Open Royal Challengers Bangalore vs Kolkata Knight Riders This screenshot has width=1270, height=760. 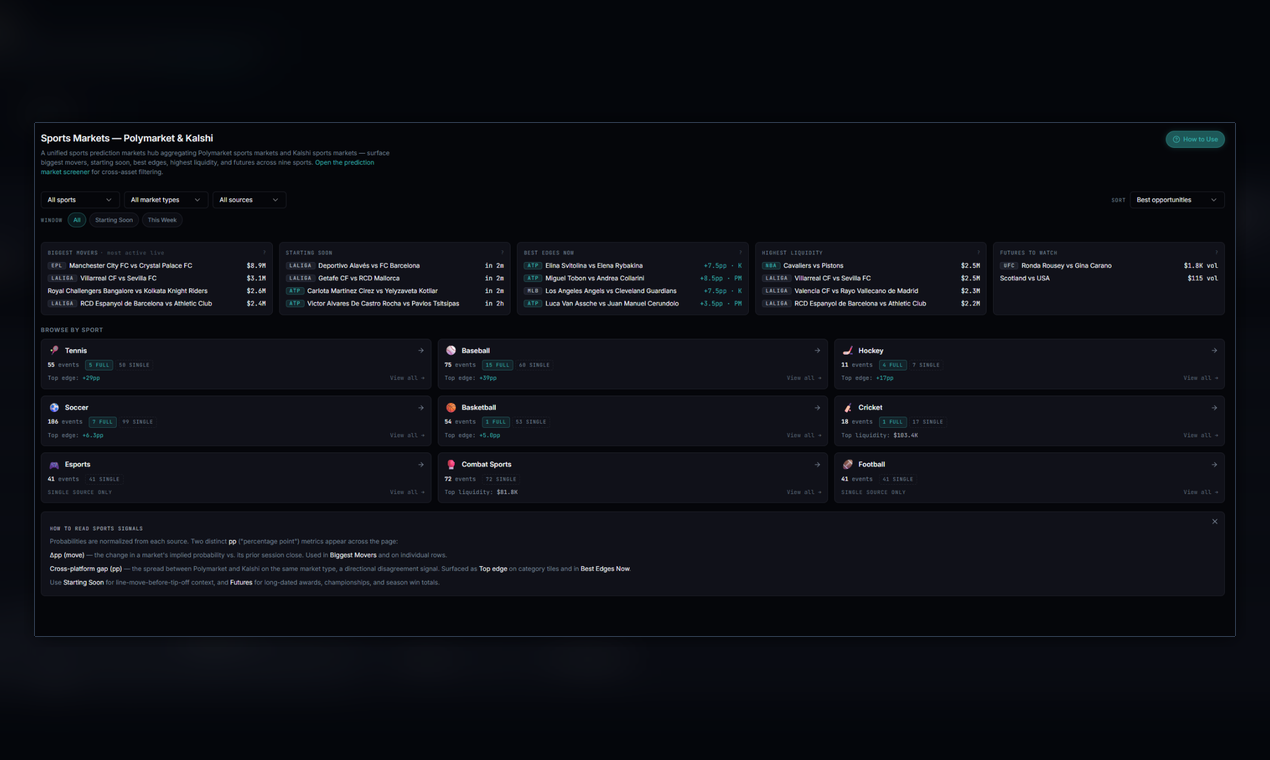pos(157,291)
